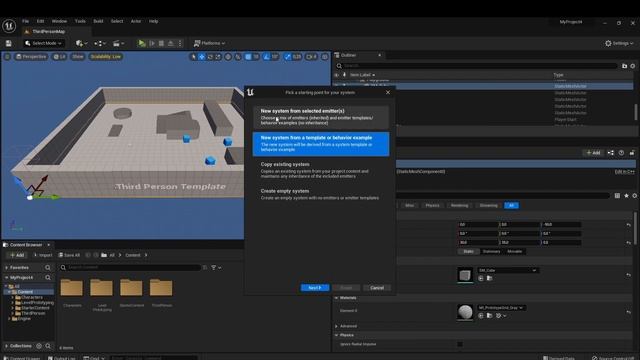Click the save level disk icon

[8, 43]
